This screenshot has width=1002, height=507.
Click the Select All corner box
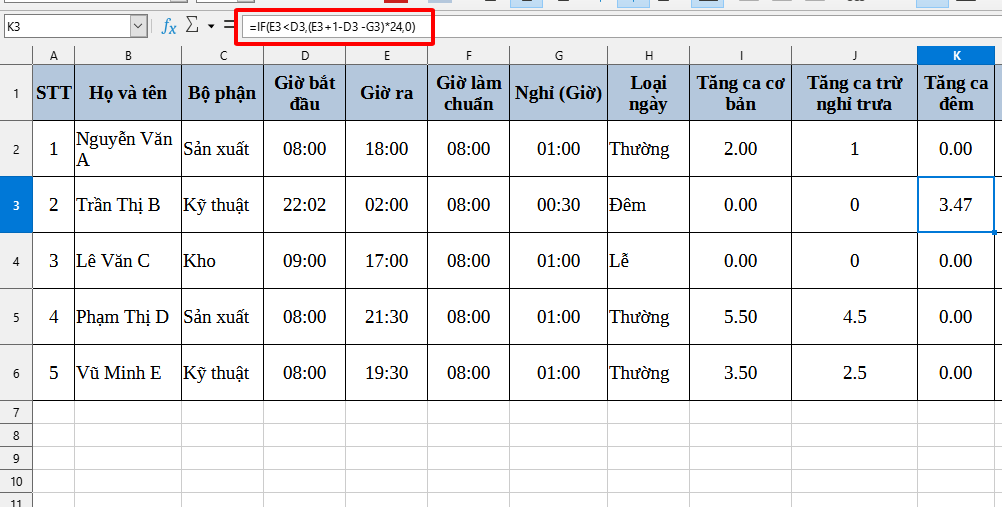click(16, 55)
